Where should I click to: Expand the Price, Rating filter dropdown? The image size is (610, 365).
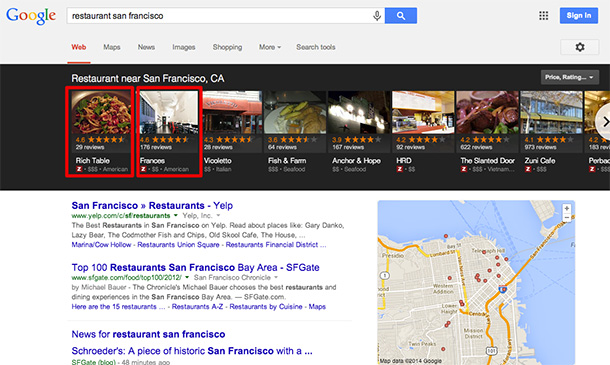pyautogui.click(x=569, y=77)
